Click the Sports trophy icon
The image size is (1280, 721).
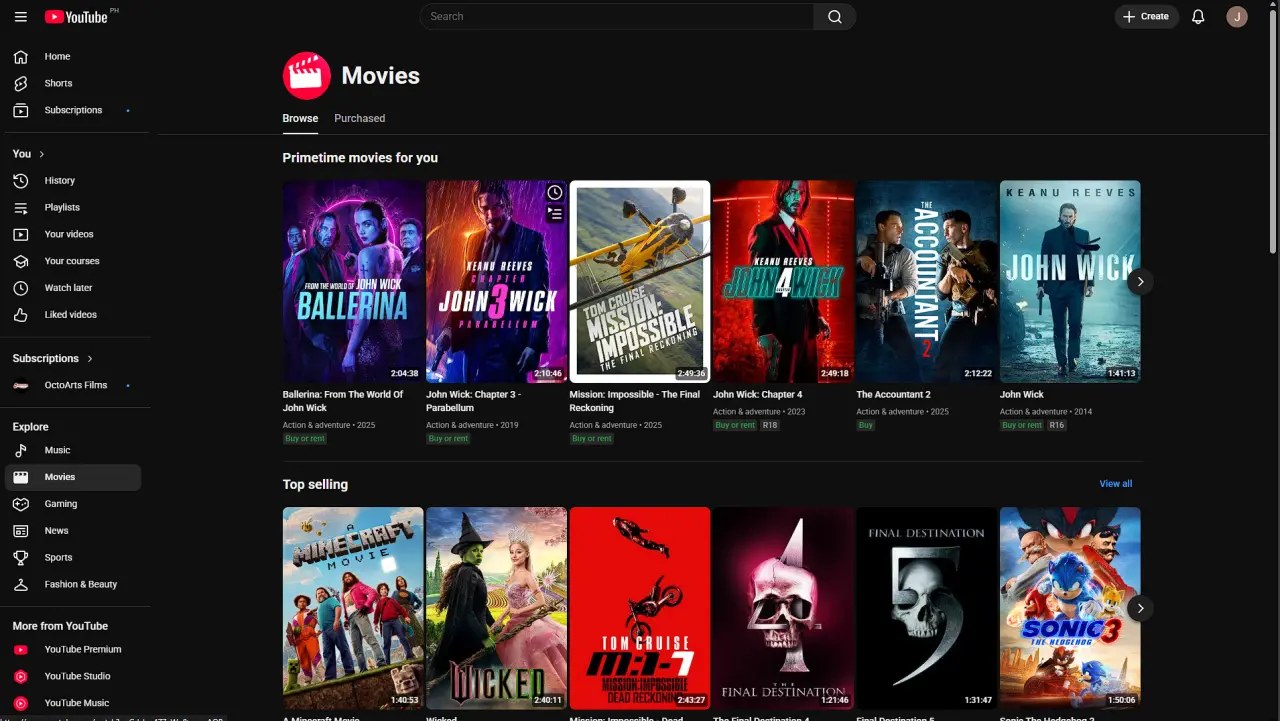[21, 558]
